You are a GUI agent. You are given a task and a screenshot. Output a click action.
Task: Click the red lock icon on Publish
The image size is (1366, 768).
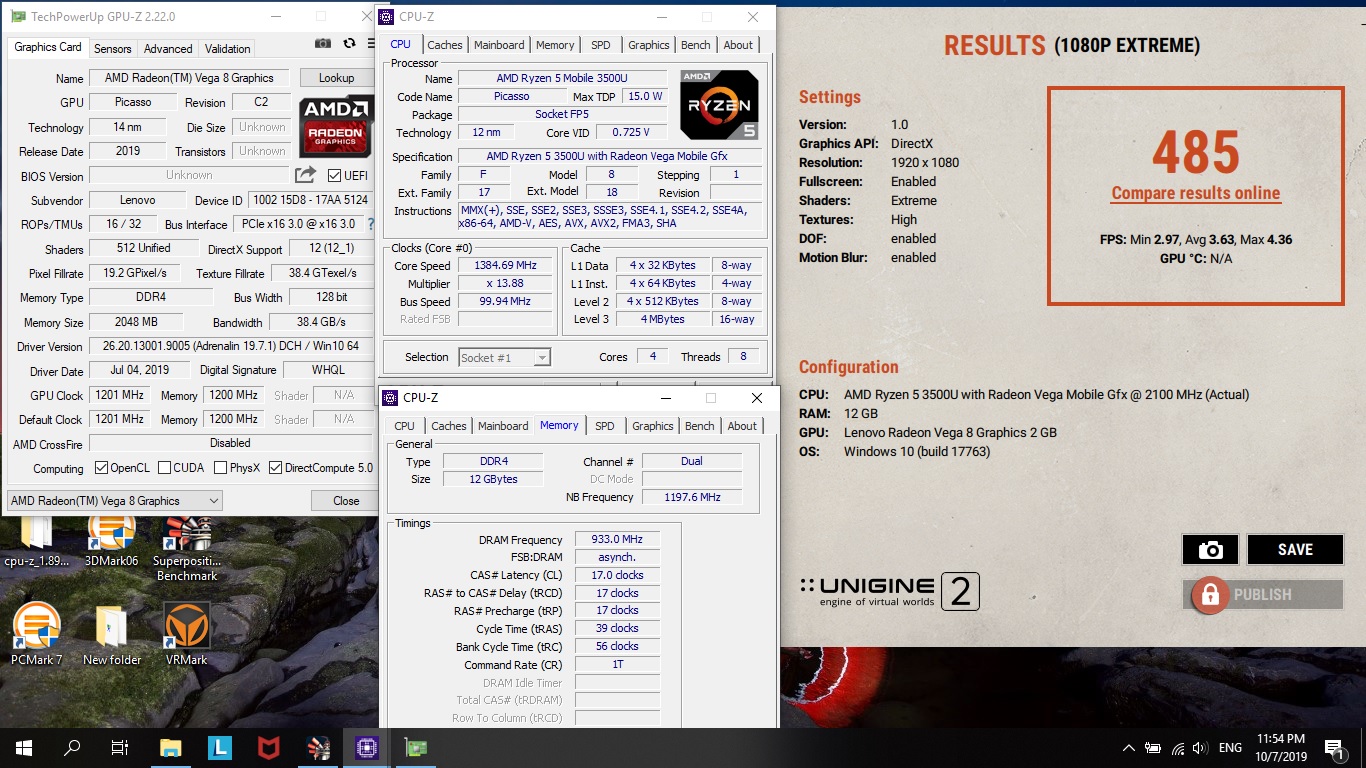[1209, 595]
